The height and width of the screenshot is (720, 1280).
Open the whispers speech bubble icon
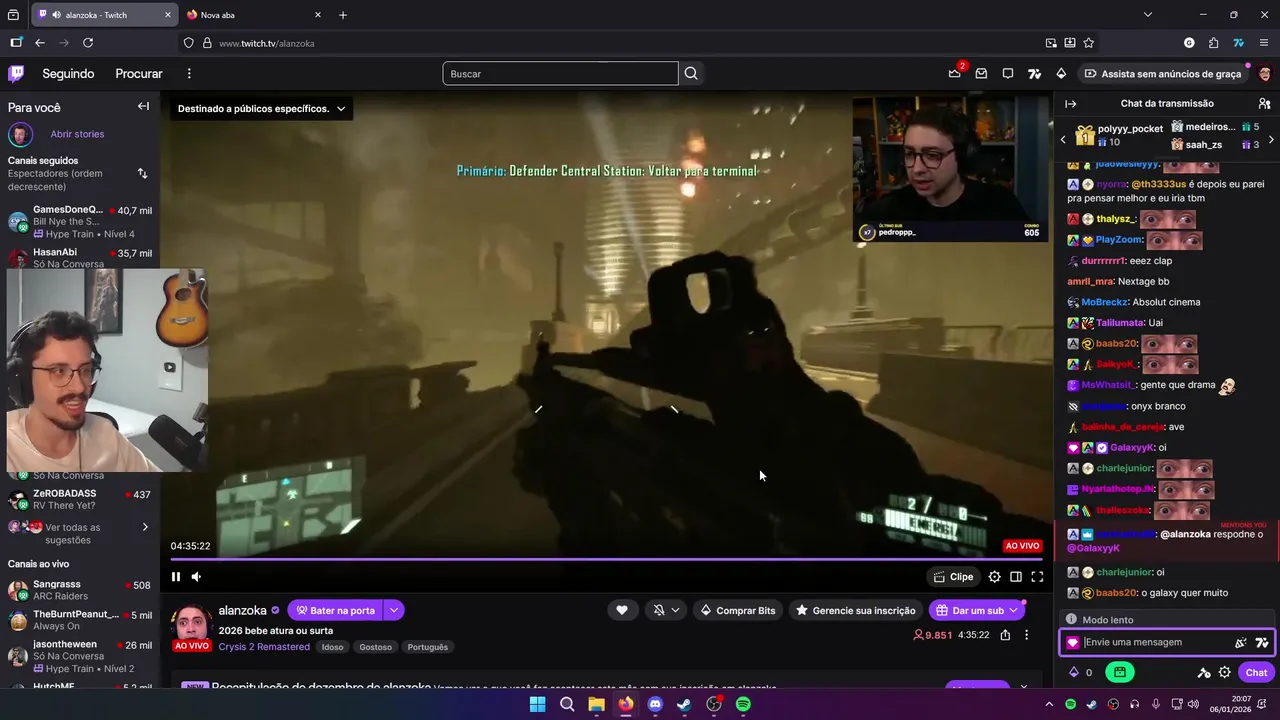pyautogui.click(x=1008, y=73)
